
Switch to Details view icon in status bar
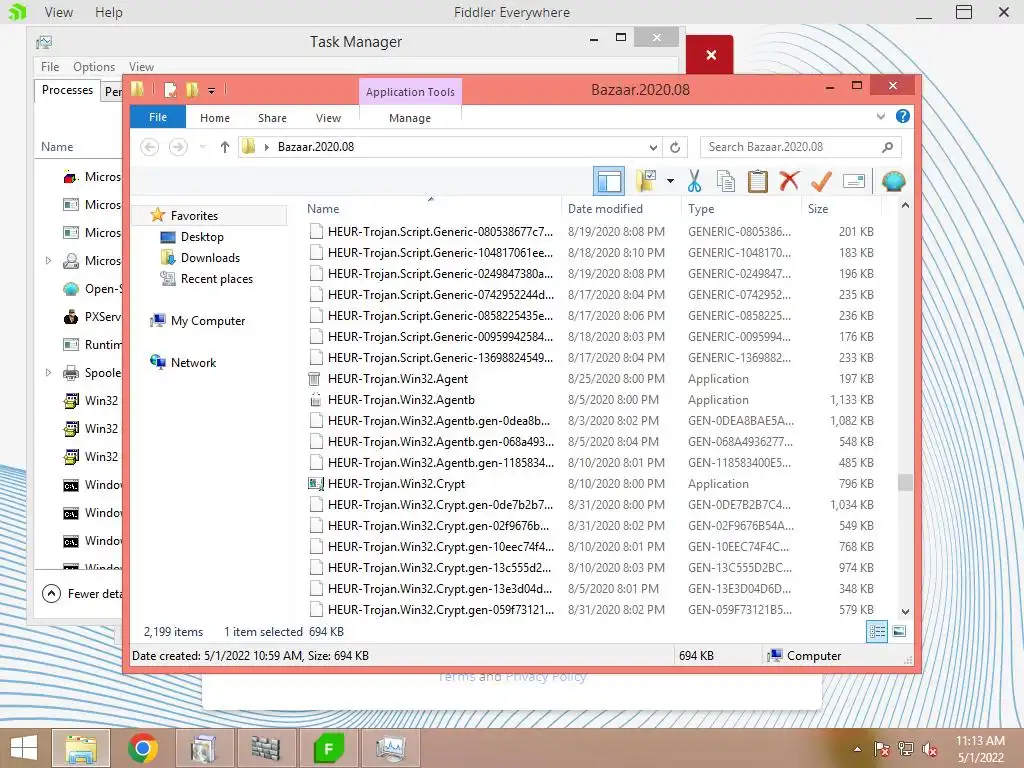point(876,632)
